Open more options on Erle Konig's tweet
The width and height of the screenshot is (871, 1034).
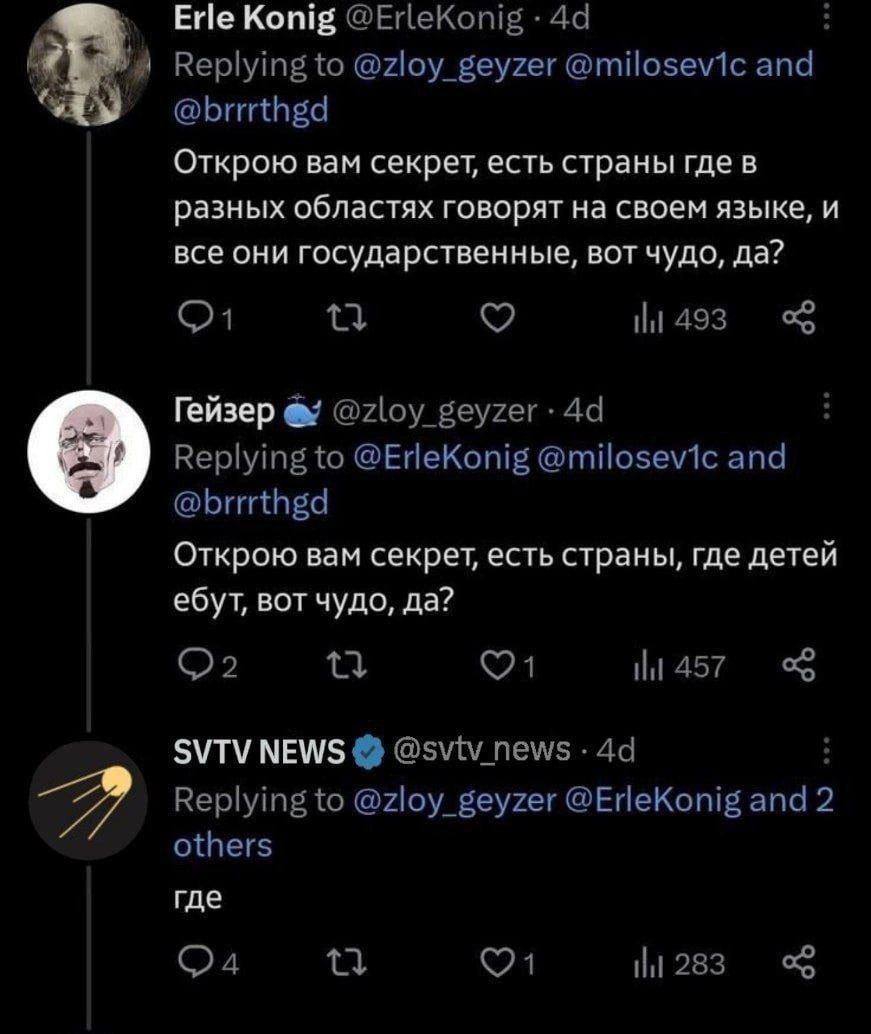pyautogui.click(x=825, y=22)
